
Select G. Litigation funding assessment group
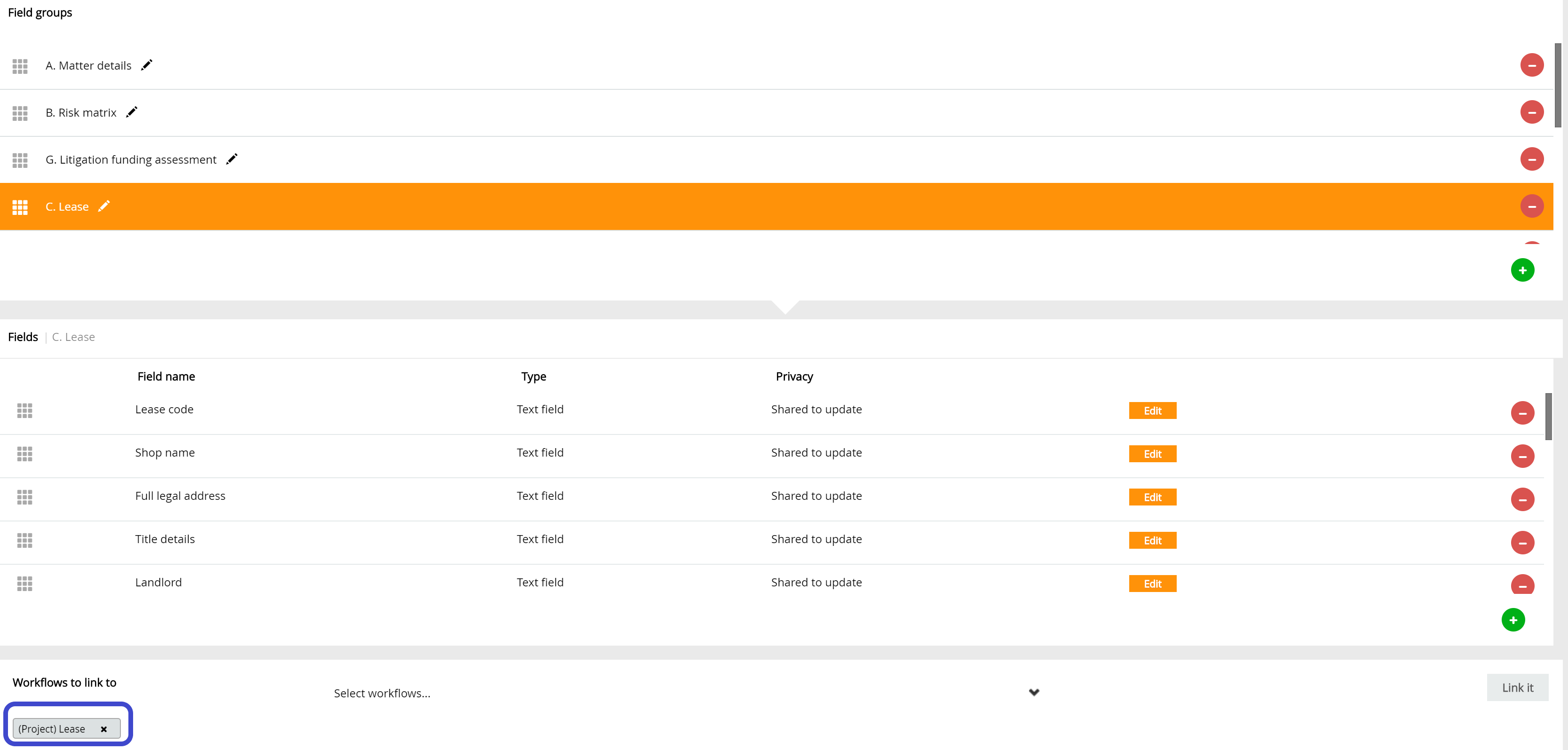coord(776,159)
